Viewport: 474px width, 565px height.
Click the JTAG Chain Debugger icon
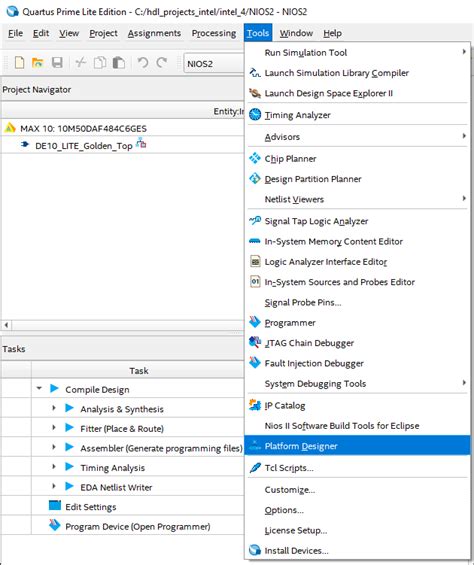pos(255,342)
